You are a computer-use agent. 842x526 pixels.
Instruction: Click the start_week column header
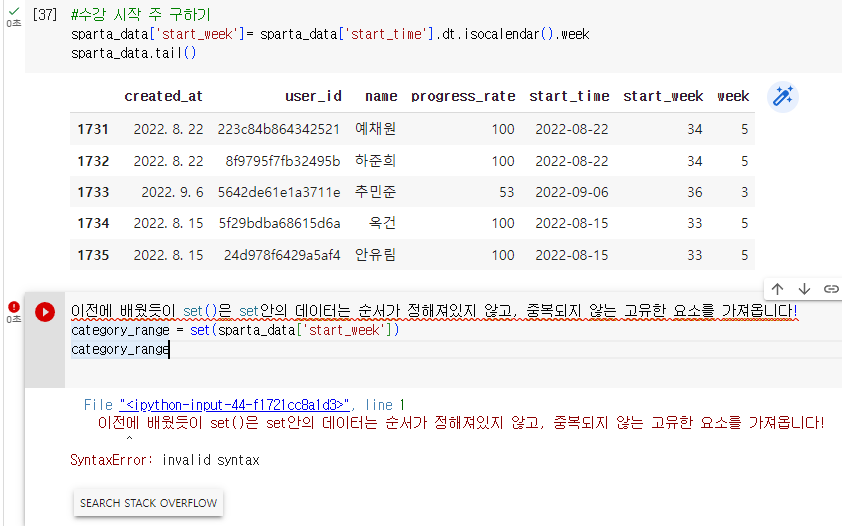(x=663, y=96)
